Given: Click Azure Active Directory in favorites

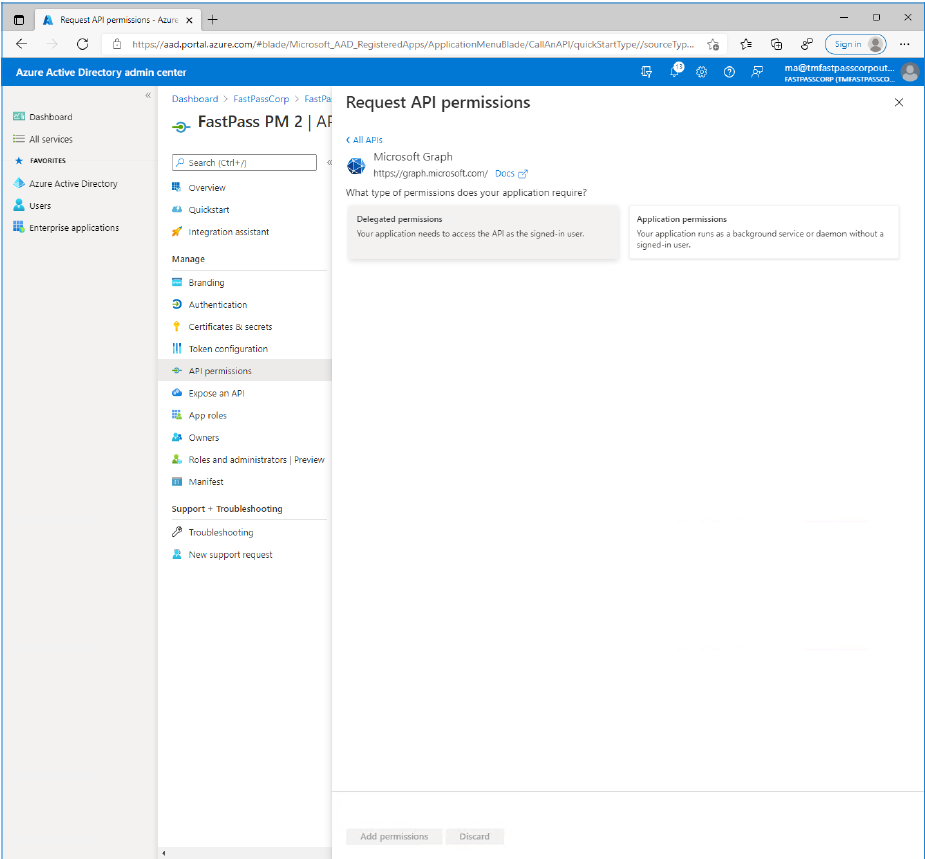Looking at the screenshot, I should 73,184.
